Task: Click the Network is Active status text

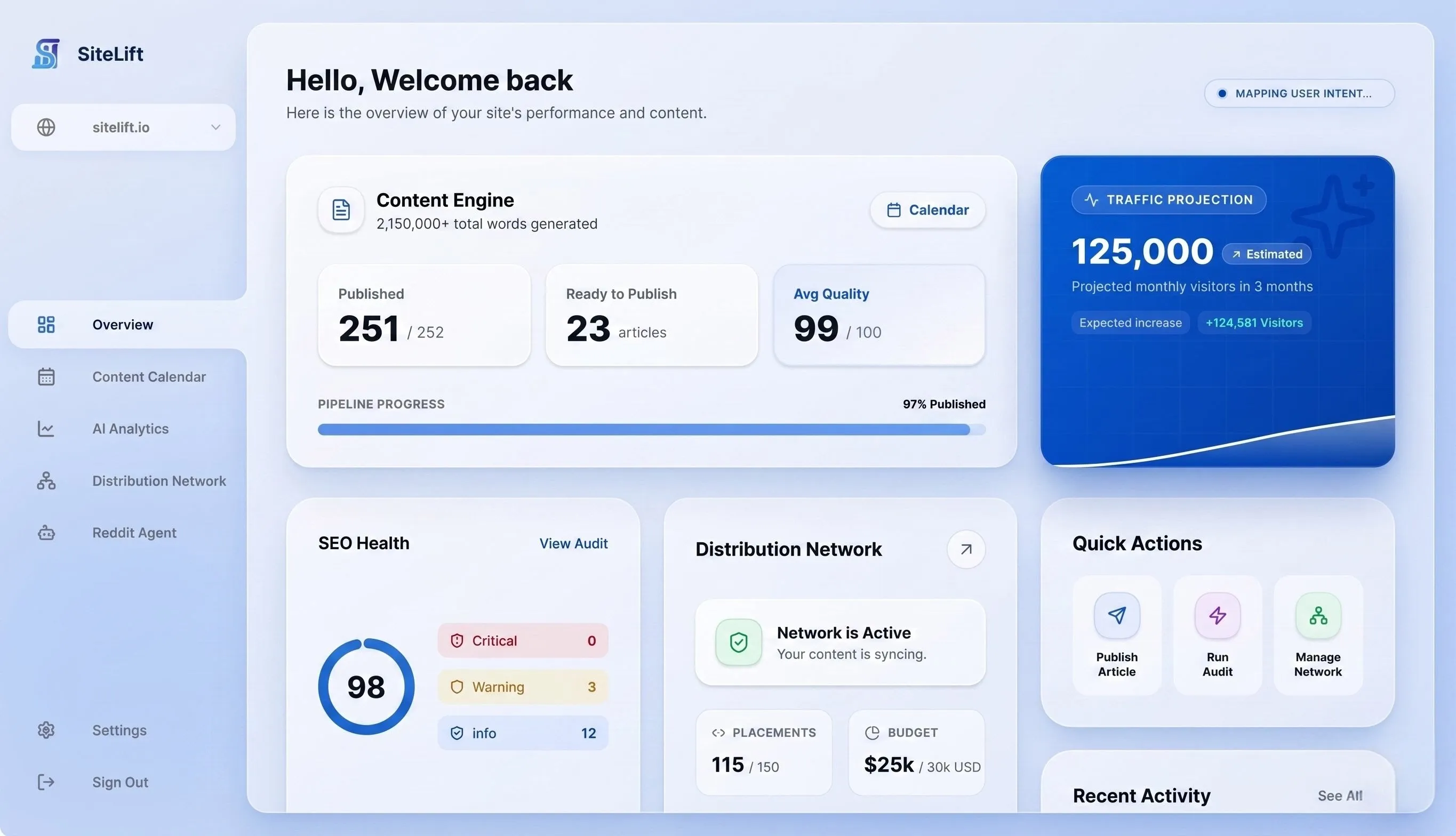Action: pos(844,632)
